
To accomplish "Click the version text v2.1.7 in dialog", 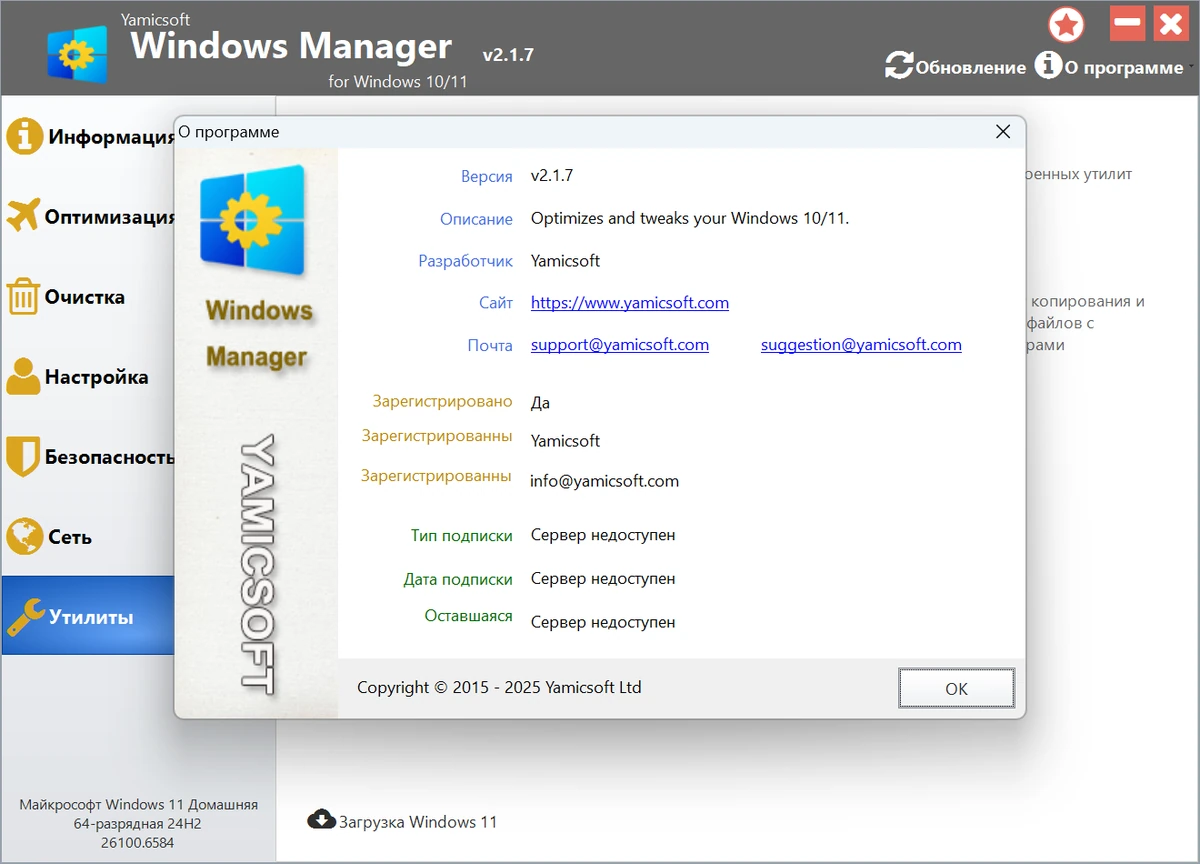I will (x=552, y=176).
